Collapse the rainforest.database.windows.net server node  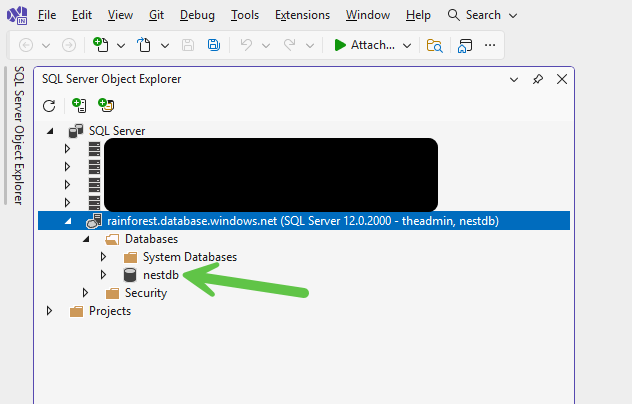[x=68, y=221]
